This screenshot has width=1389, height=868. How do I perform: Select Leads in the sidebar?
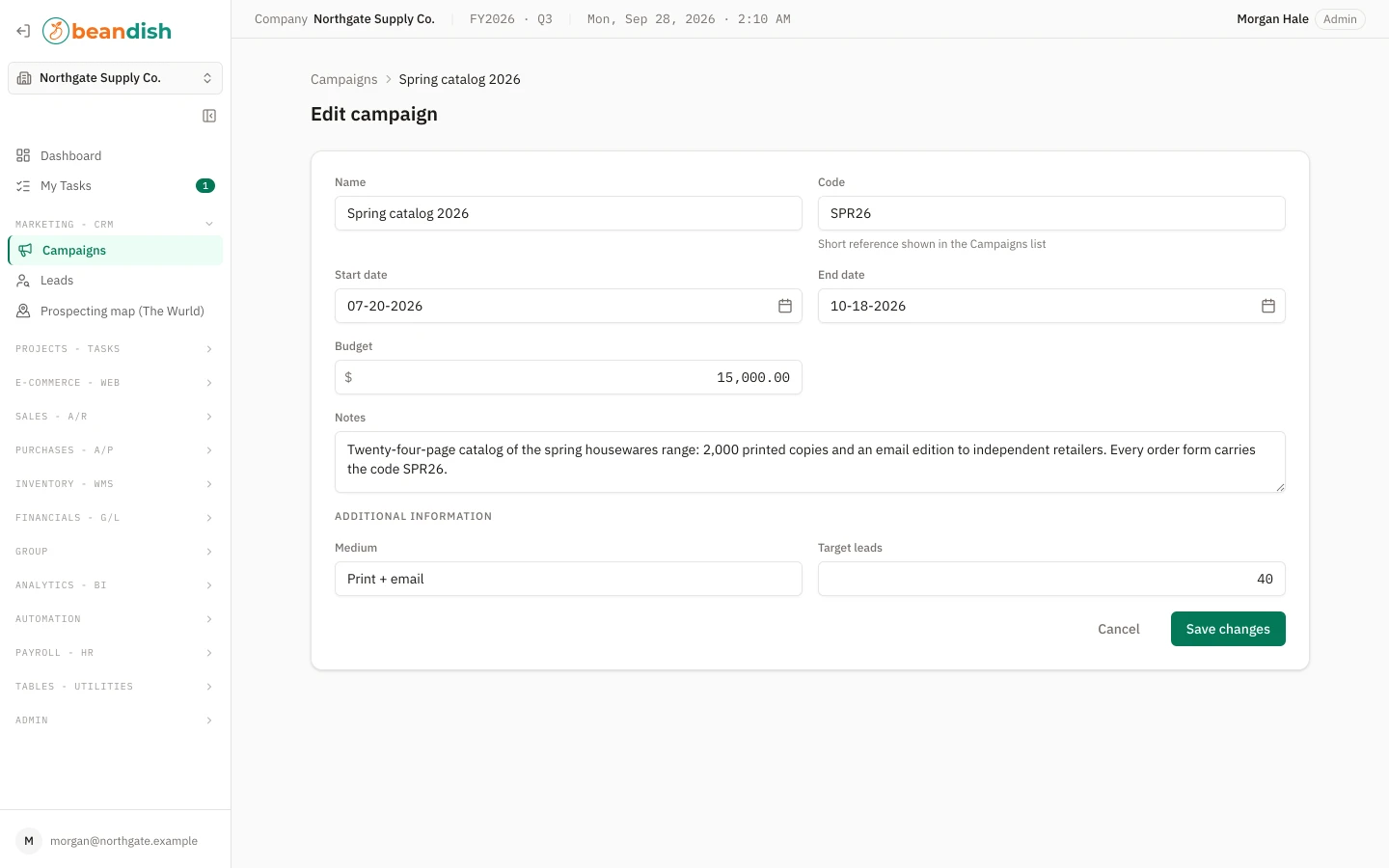coord(115,281)
